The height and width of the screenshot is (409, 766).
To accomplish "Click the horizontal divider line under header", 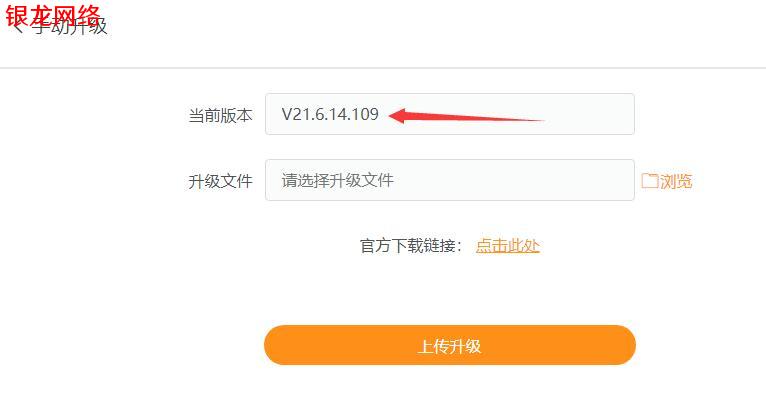I will [x=383, y=68].
